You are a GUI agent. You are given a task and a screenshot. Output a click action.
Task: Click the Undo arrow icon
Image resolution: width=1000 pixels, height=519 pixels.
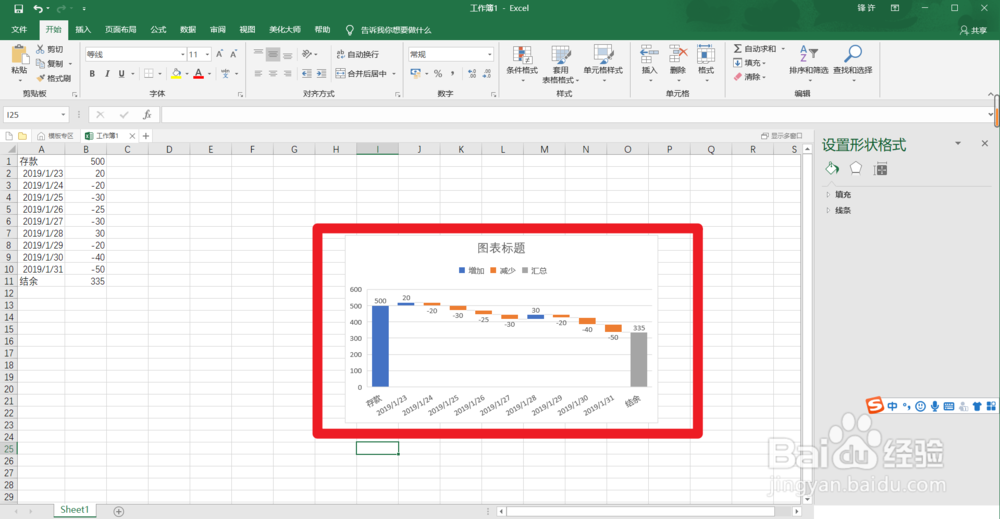click(x=38, y=8)
